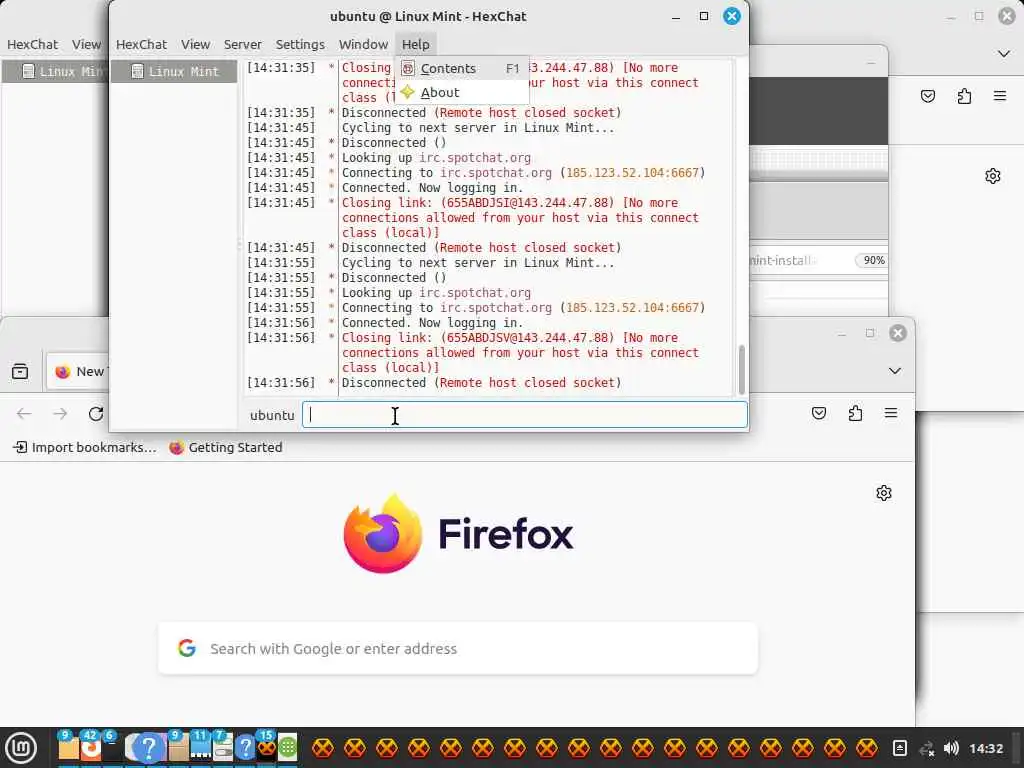Open Extensions in front Firefox window
The height and width of the screenshot is (768, 1024).
855,413
